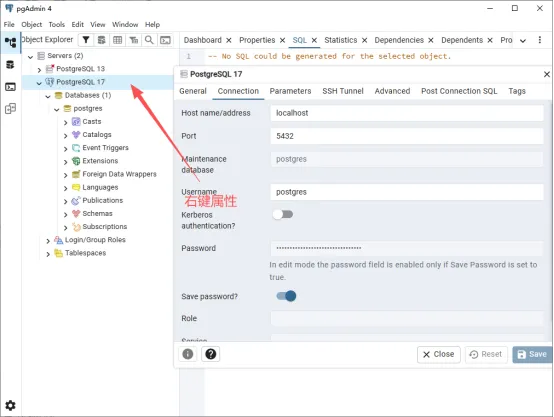Open the Statistics tab
This screenshot has height=417, width=554.
tap(341, 40)
